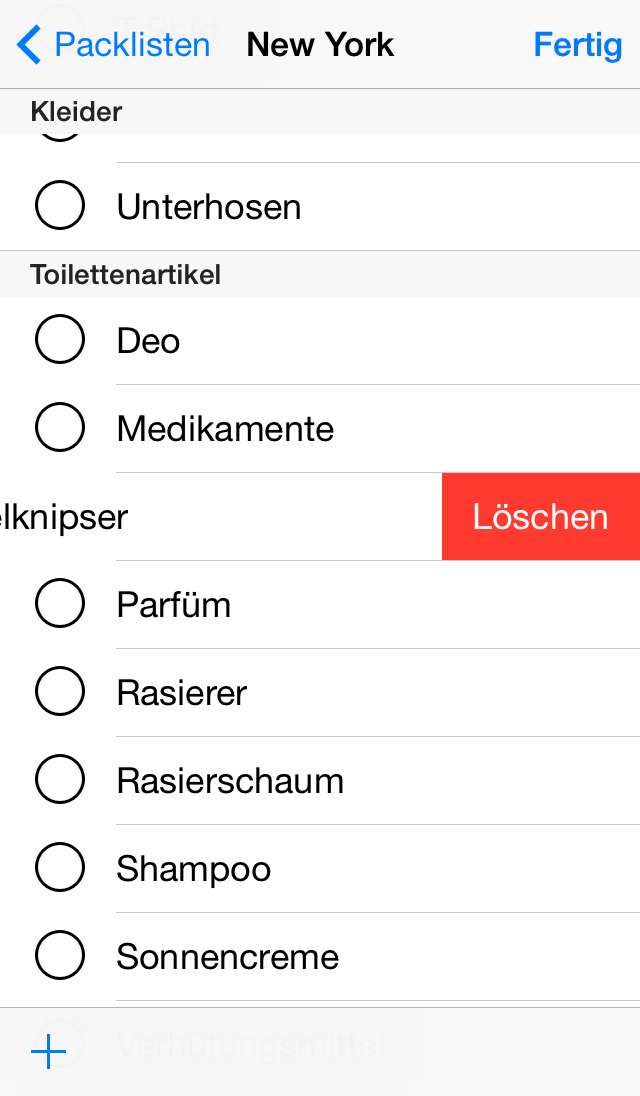This screenshot has height=1096, width=640.
Task: Mark Rasierschaum as packed
Action: pos(60,781)
